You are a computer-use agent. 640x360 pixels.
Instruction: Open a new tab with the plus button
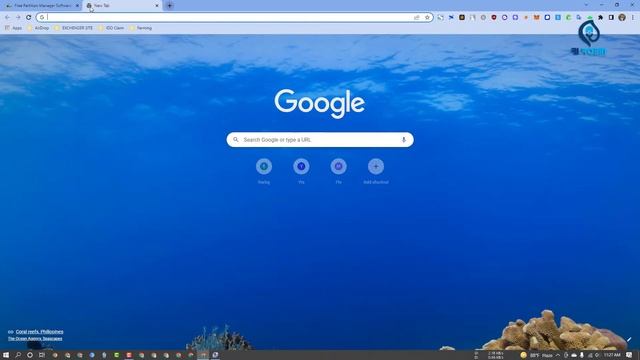tap(169, 6)
